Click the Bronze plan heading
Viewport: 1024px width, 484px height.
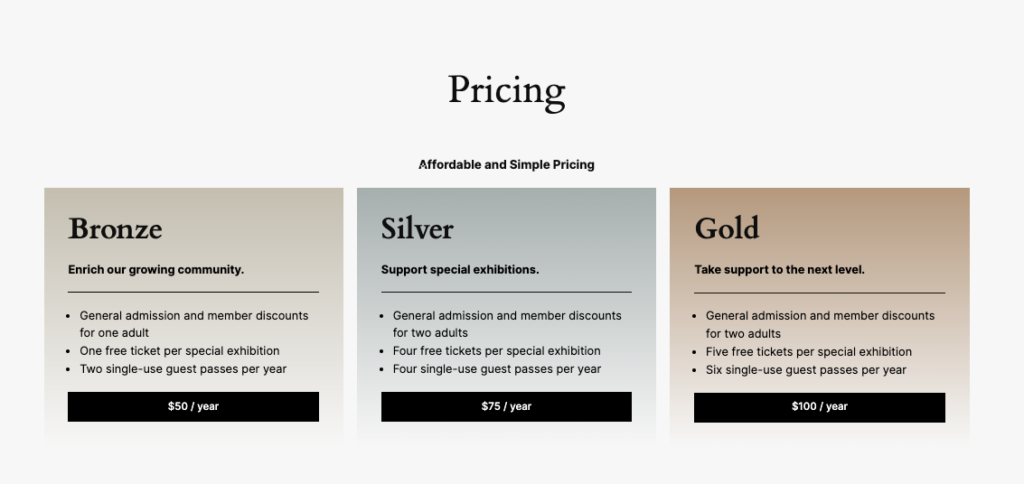pyautogui.click(x=115, y=228)
